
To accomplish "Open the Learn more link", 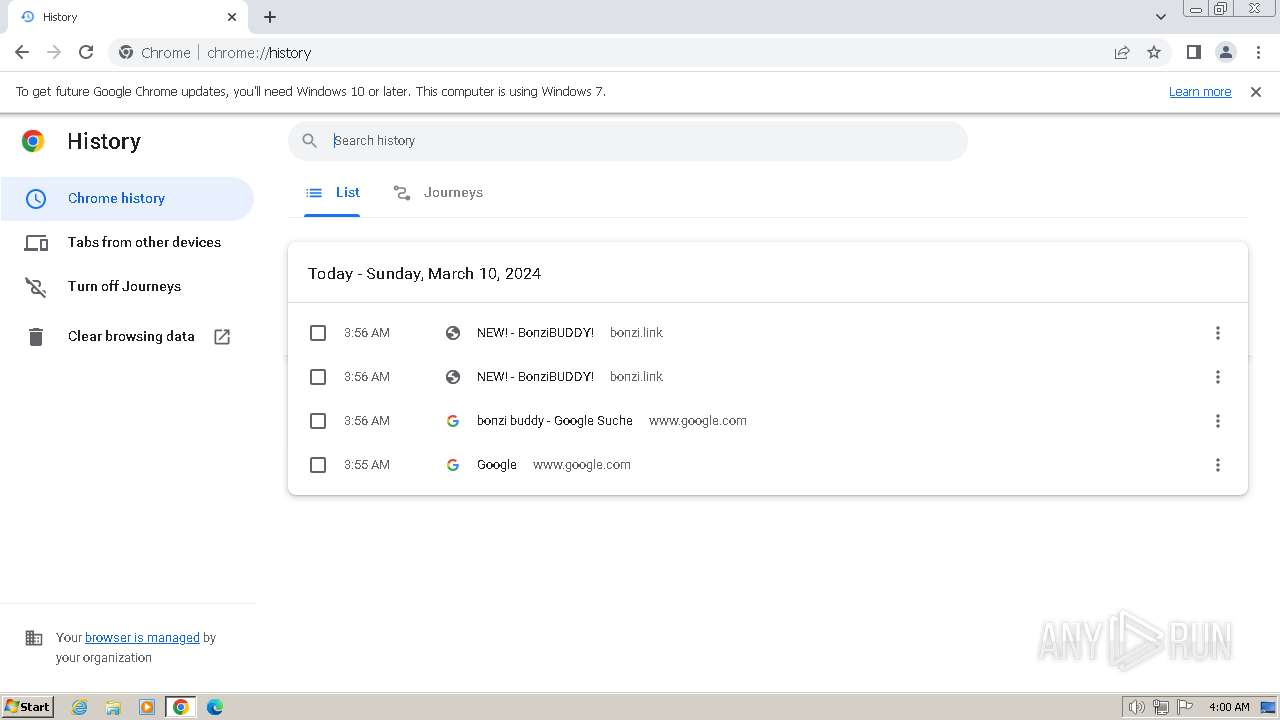I will [1200, 92].
